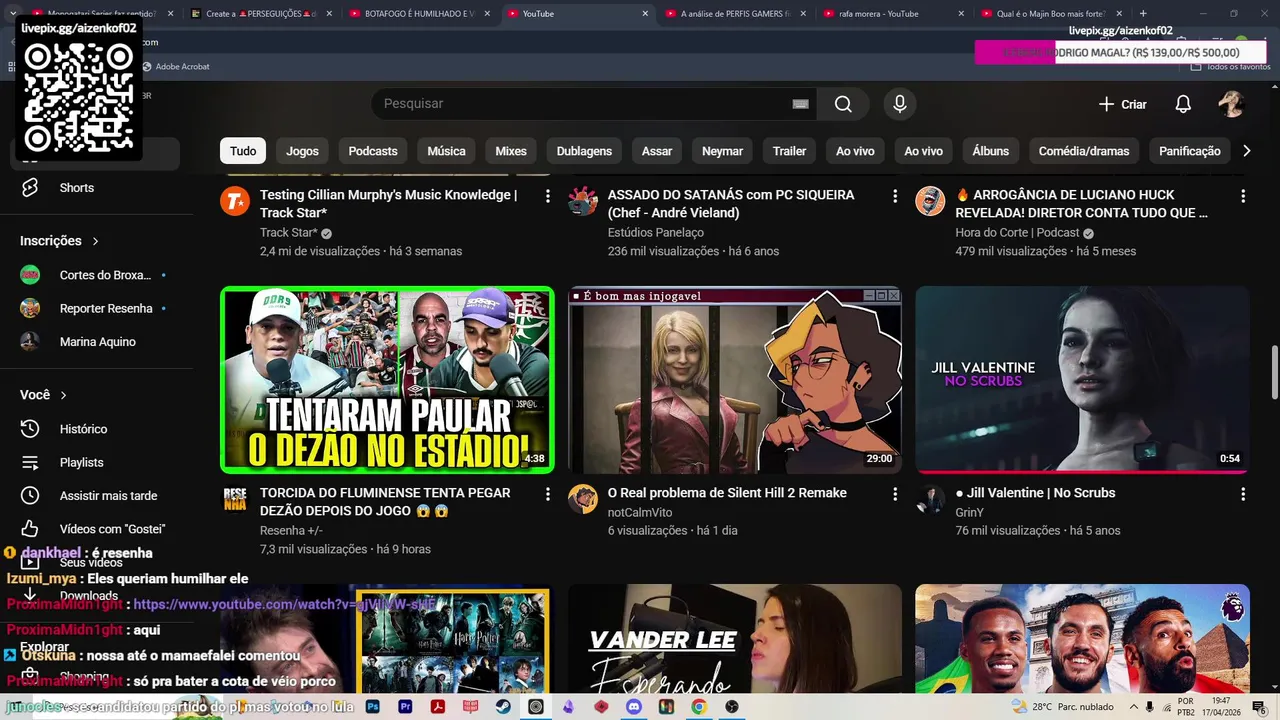
Task: Open Assistir mais tarde list
Action: (97, 496)
